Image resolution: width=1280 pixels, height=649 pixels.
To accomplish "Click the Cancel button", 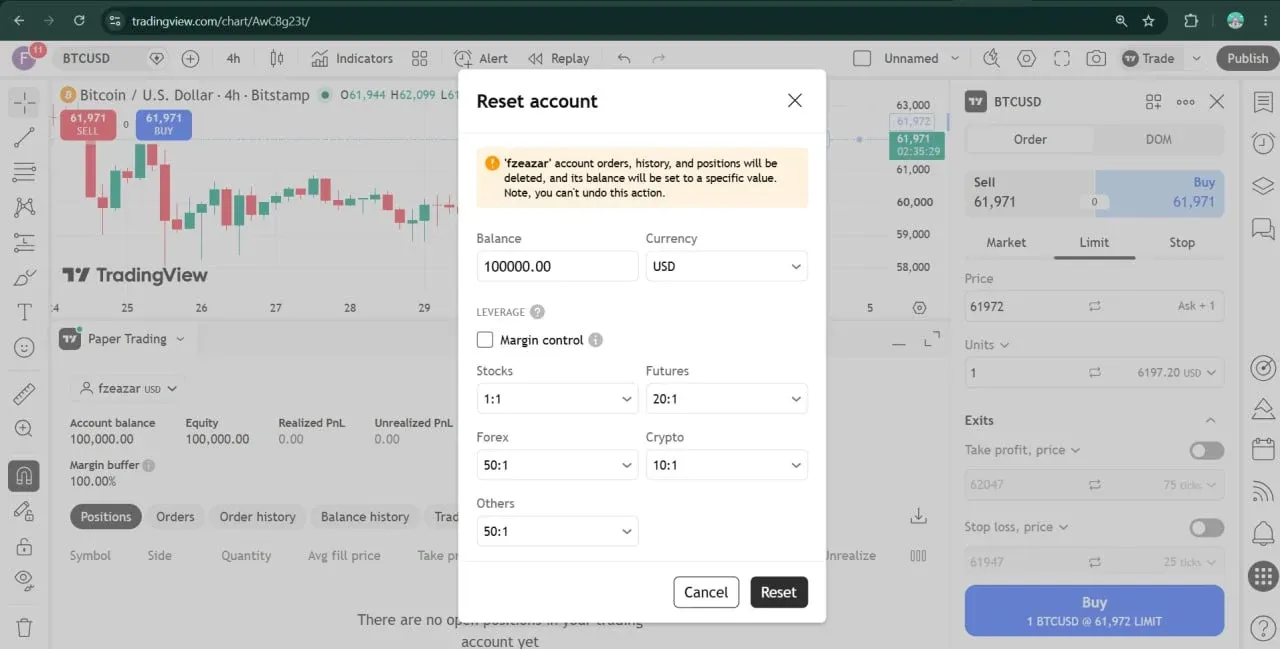I will coord(706,592).
